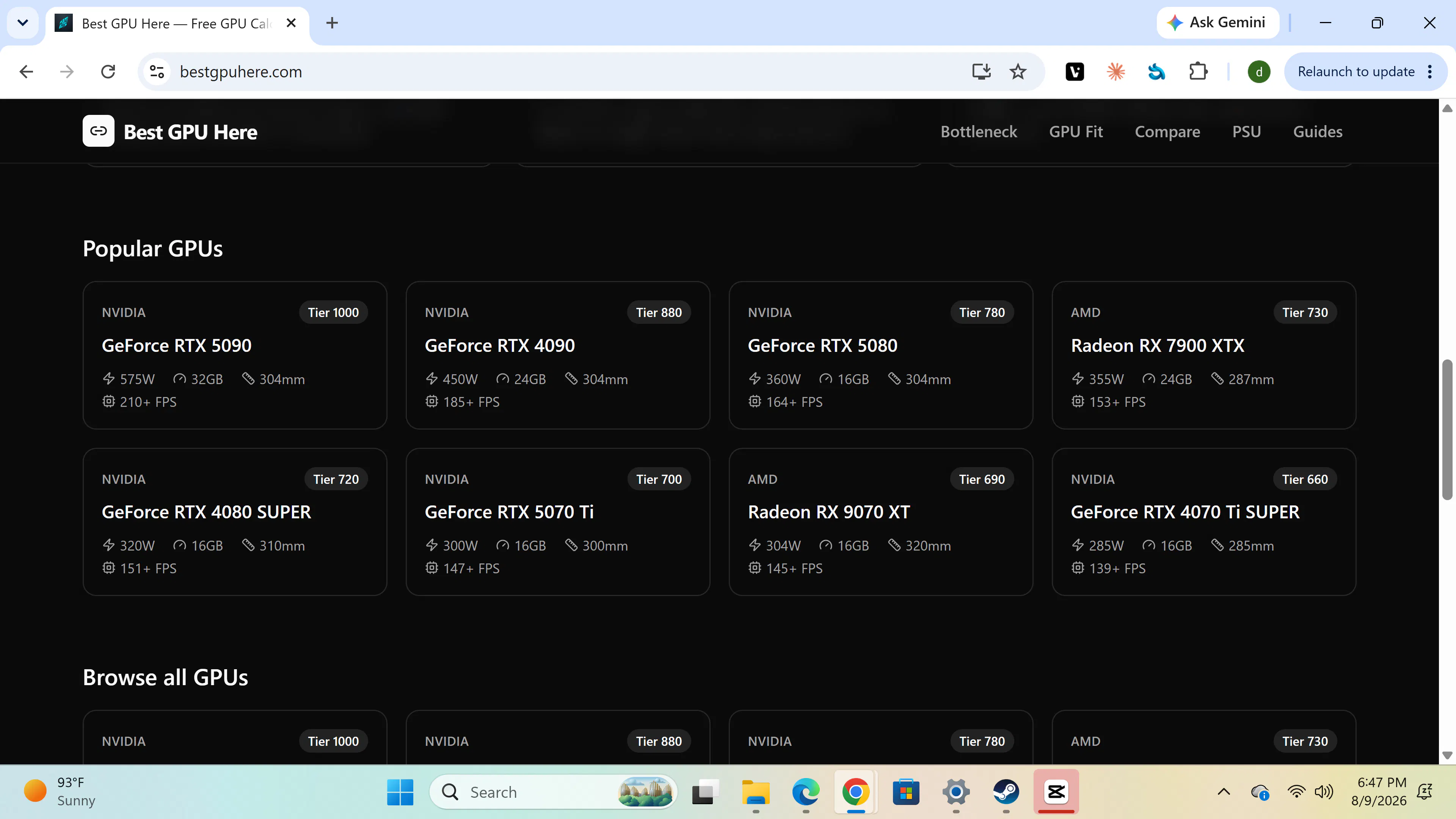Select the Best GPU Here browser tab
The image size is (1456, 819).
click(176, 23)
